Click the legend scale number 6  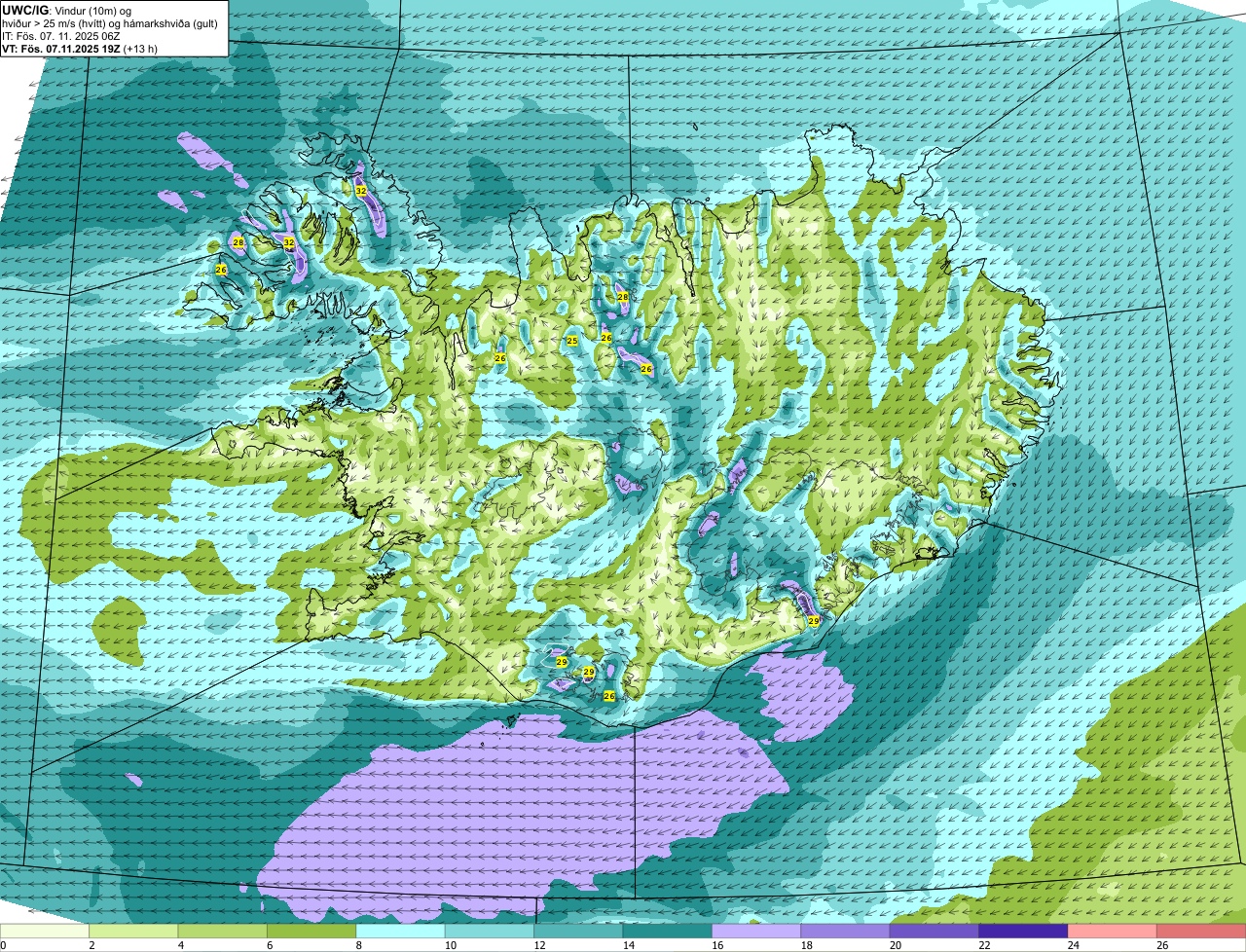point(270,945)
